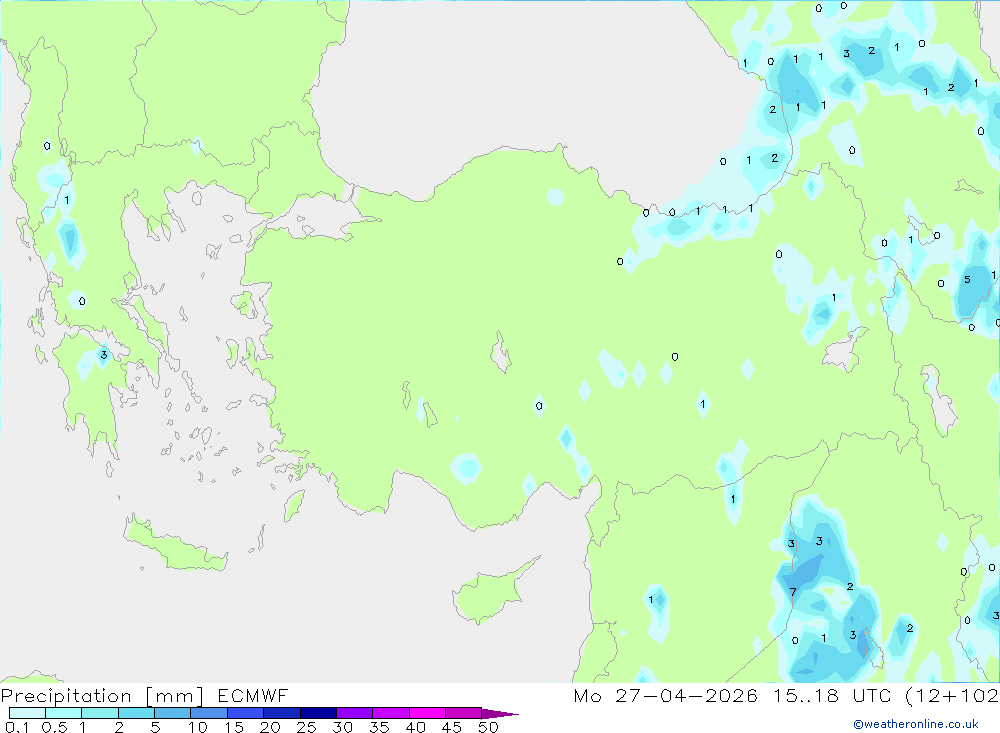1000x733 pixels.
Task: Click the date '27-04-2026' text
Action: click(x=687, y=695)
